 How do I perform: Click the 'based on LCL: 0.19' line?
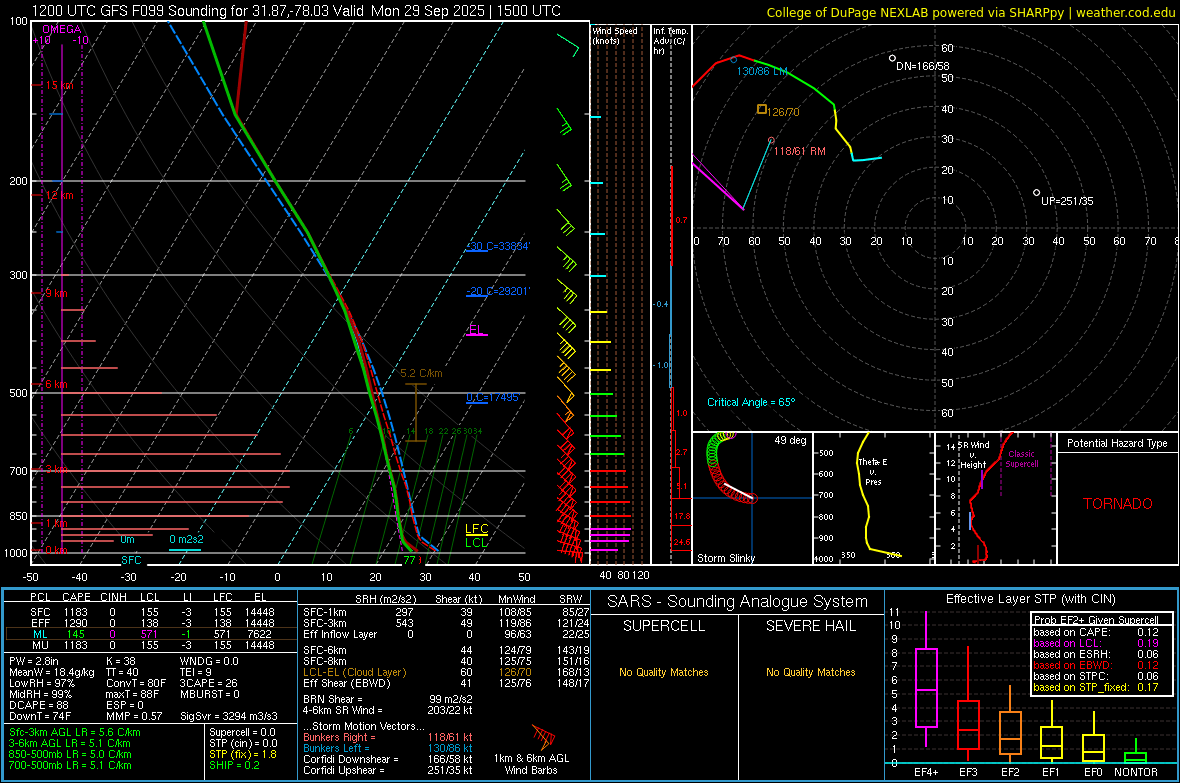pos(1096,643)
